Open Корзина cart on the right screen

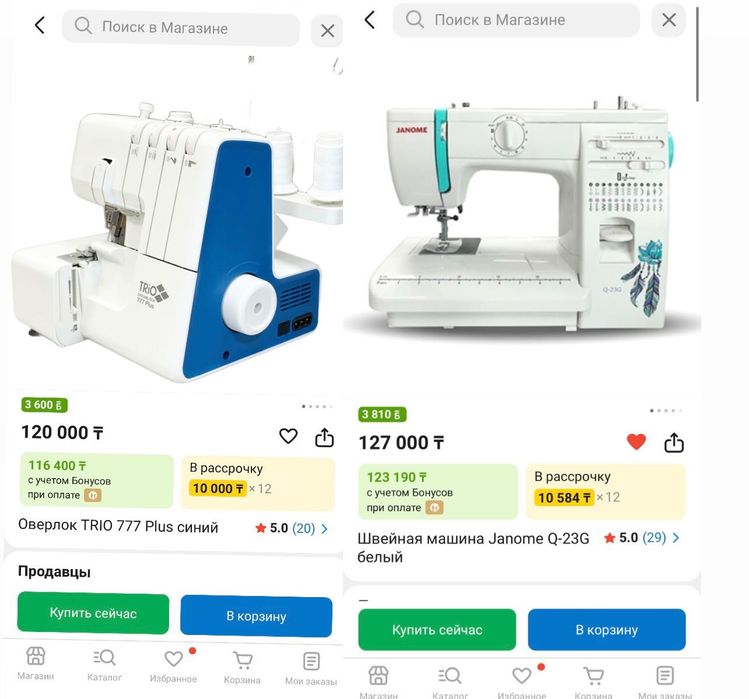(x=593, y=682)
